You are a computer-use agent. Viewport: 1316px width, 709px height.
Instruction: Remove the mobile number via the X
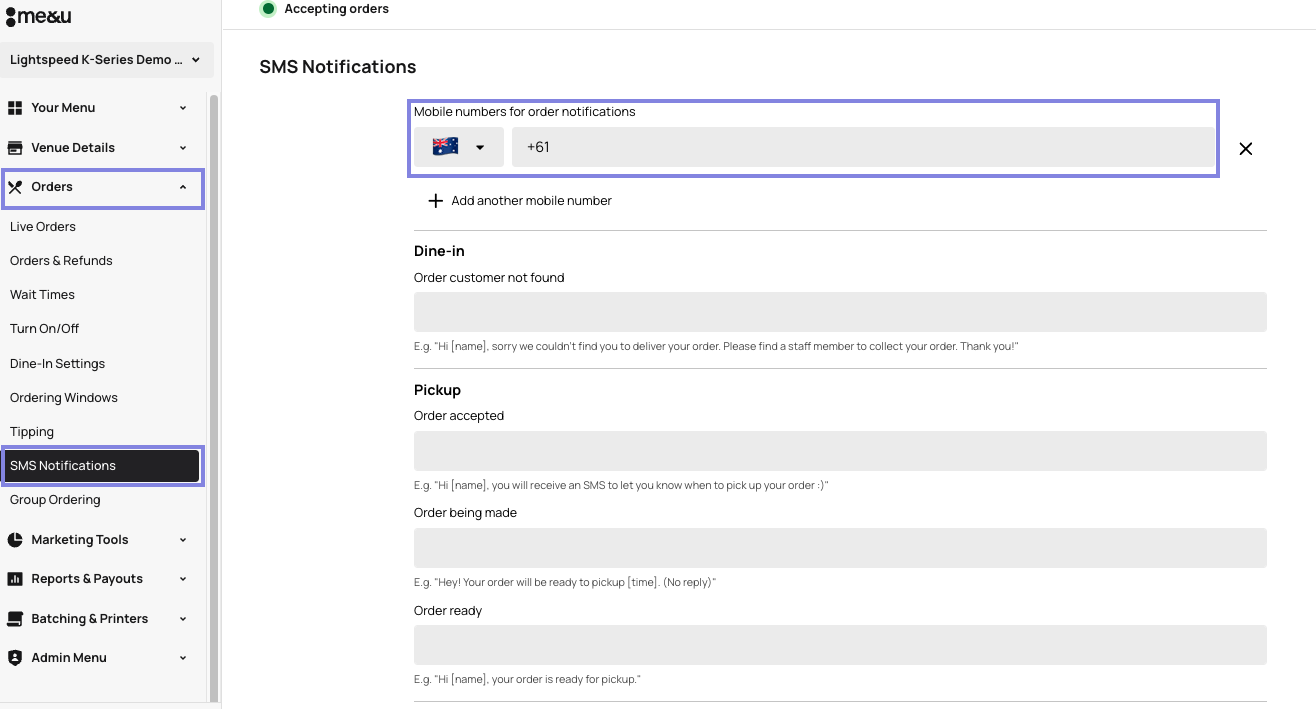(x=1245, y=148)
